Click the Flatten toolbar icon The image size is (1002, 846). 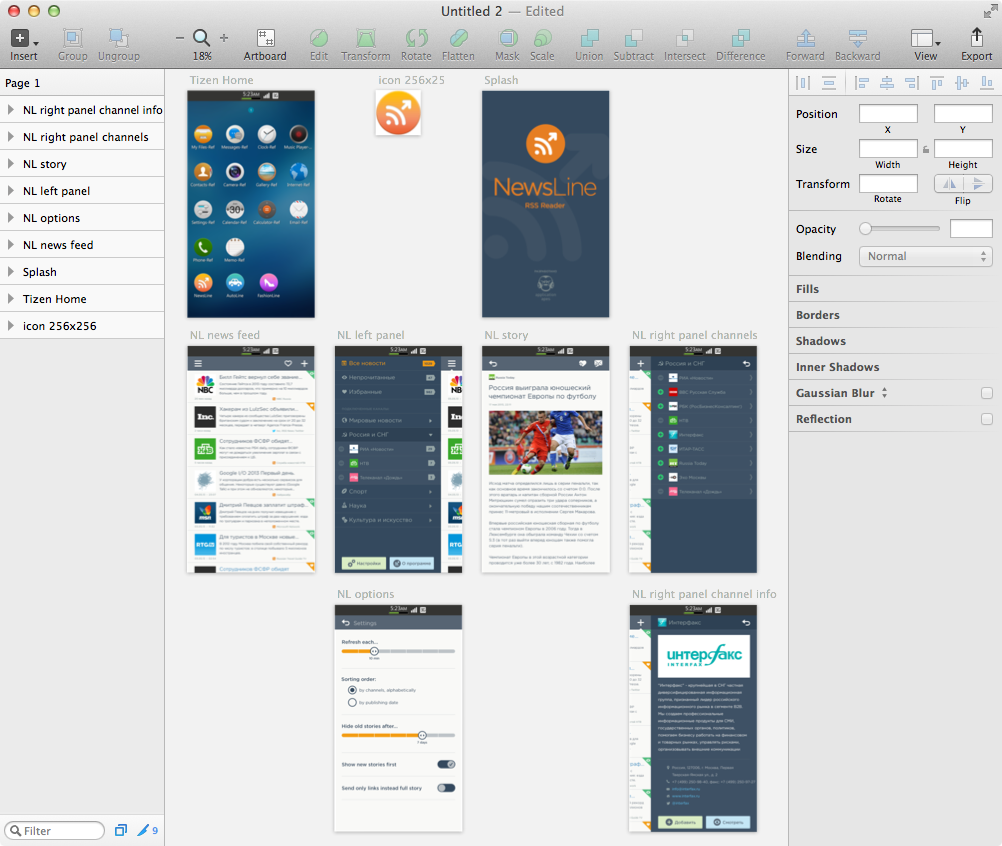pyautogui.click(x=458, y=40)
